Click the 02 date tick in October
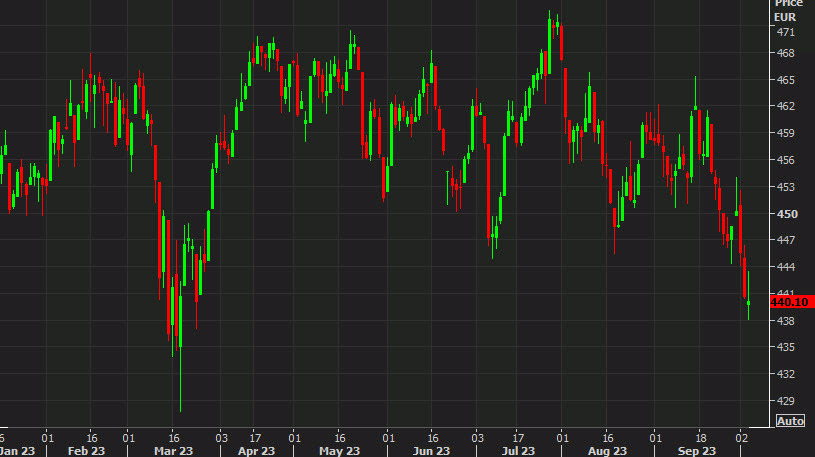The image size is (815, 457). coord(742,438)
